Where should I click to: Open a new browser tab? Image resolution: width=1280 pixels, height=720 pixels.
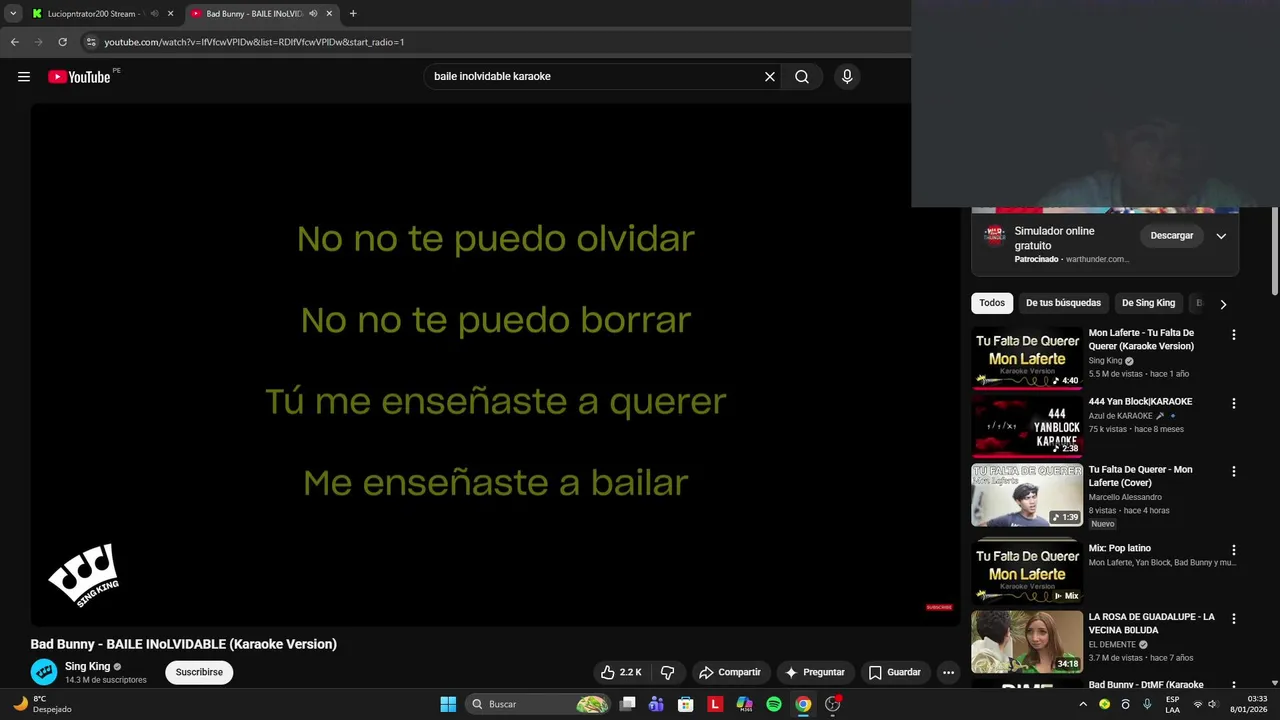tap(353, 14)
